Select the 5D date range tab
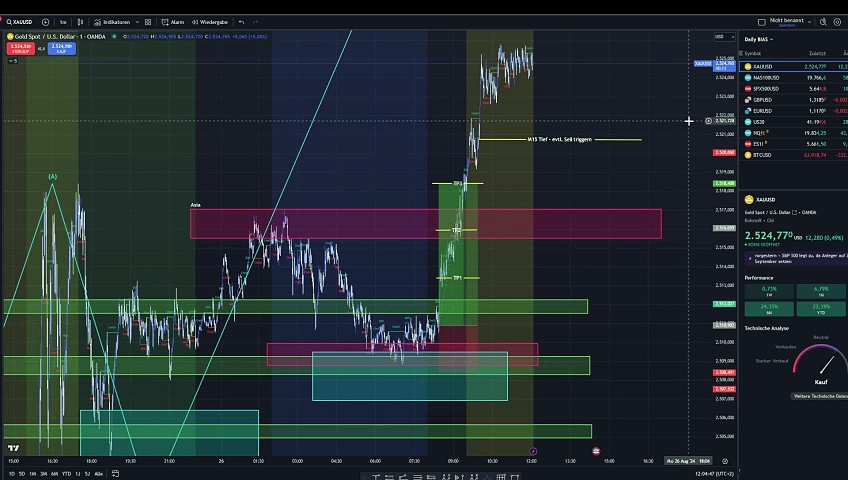Screen dimensions: 848x480 pos(23,473)
